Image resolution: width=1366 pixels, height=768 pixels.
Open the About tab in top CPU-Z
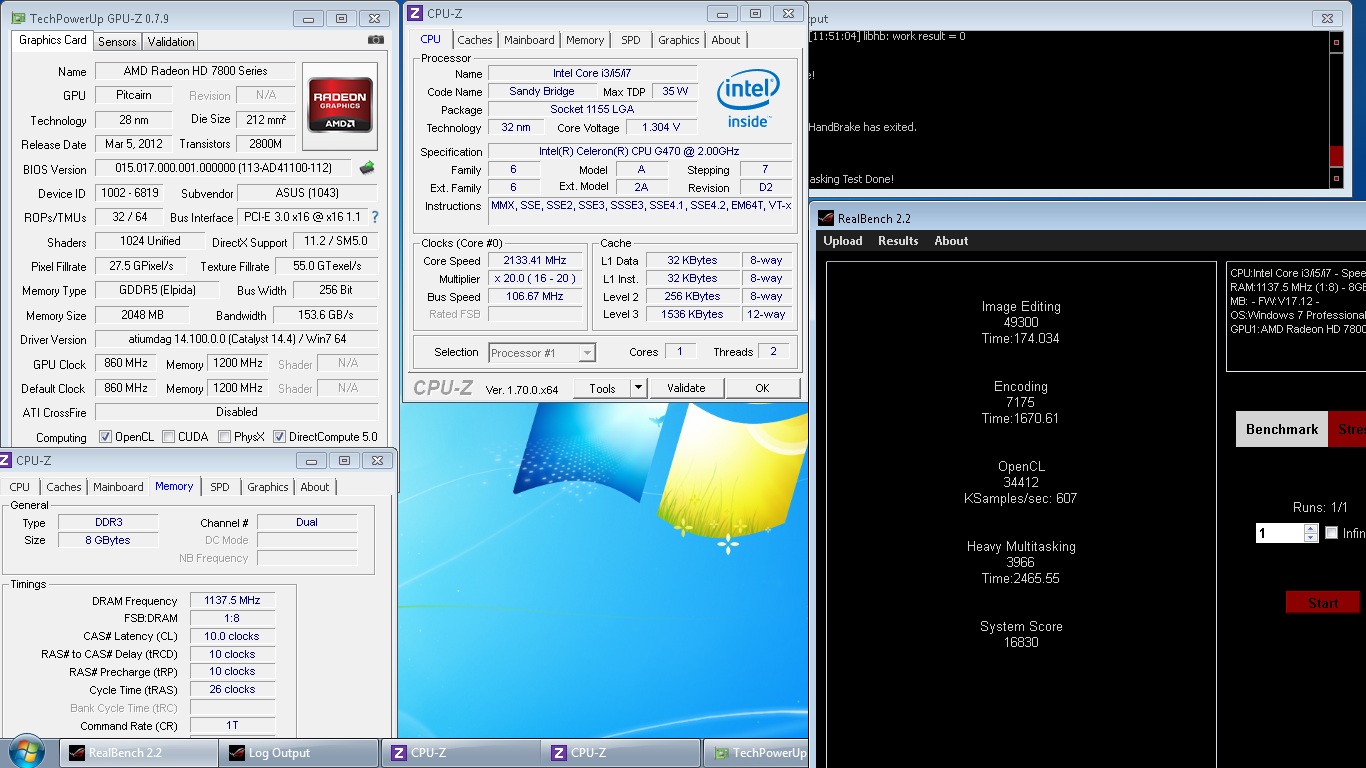pos(726,40)
